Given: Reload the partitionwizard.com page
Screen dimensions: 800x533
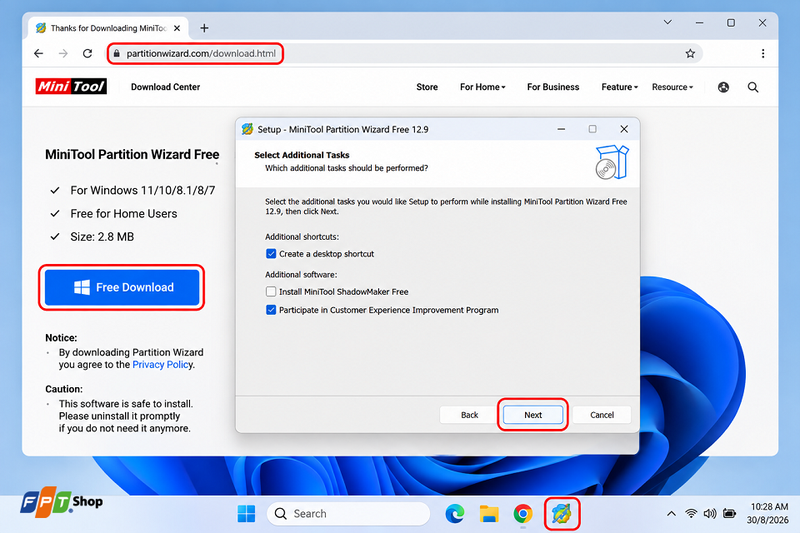Looking at the screenshot, I should (x=88, y=54).
